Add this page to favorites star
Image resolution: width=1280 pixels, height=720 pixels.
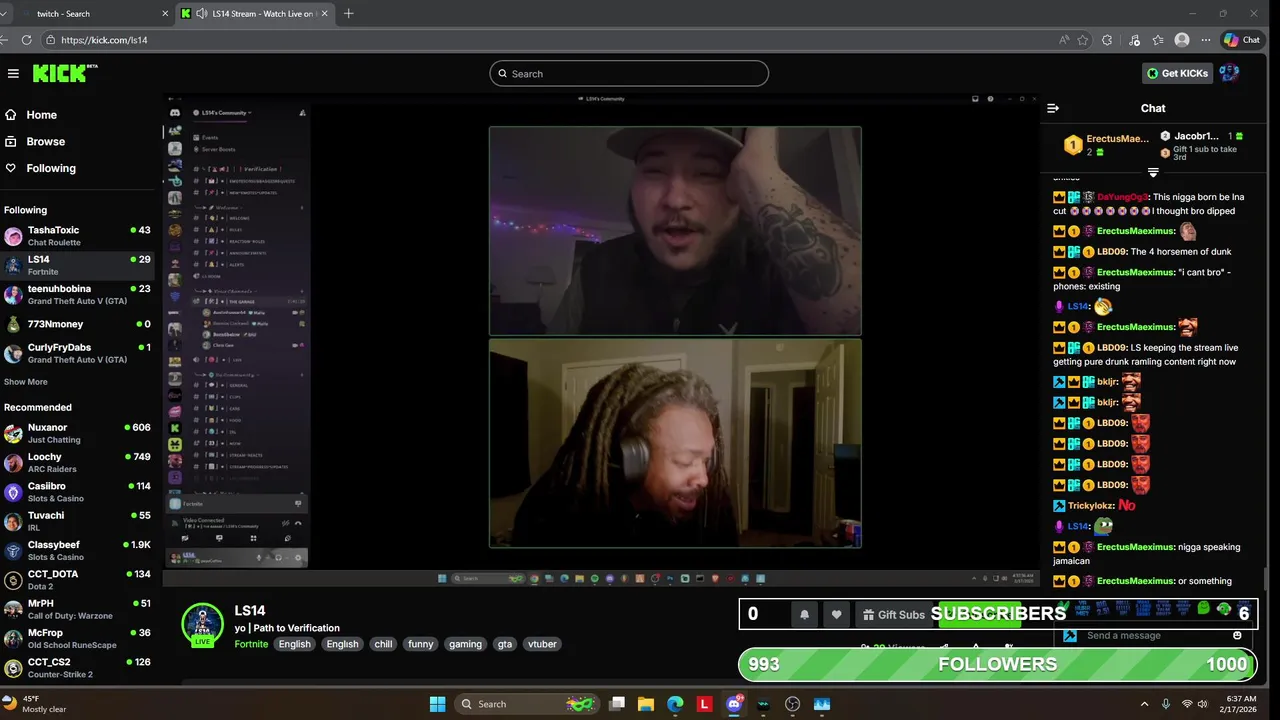1083,40
